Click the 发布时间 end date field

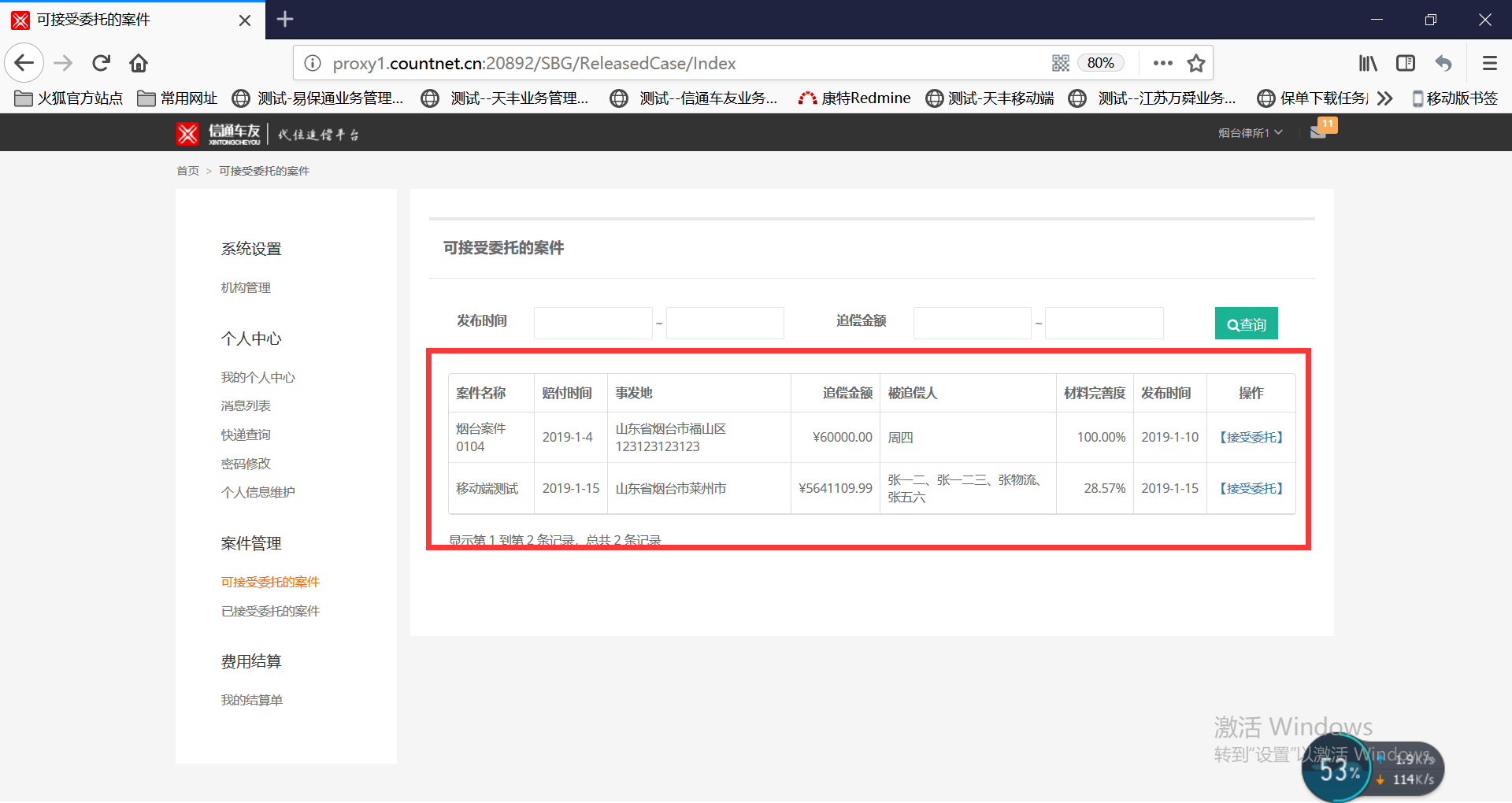[725, 323]
